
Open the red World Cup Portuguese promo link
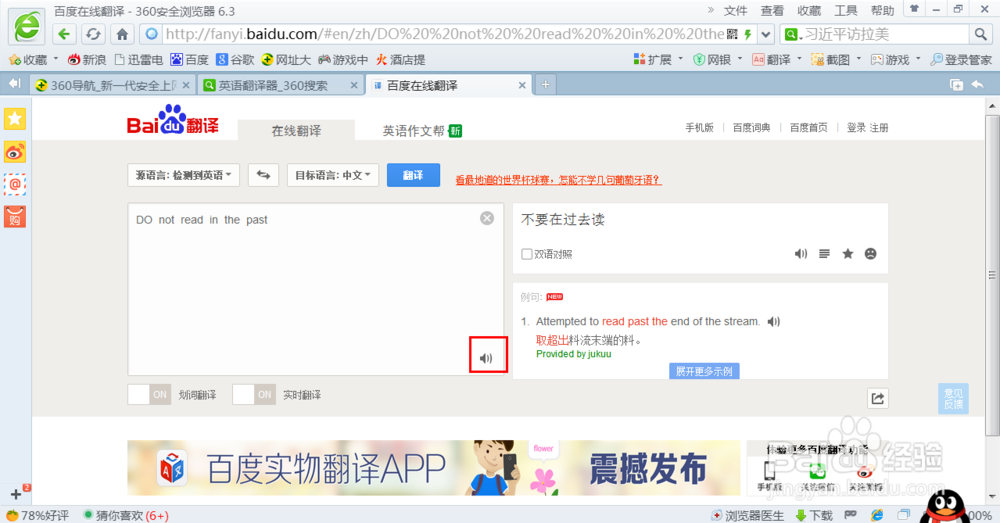[x=558, y=180]
